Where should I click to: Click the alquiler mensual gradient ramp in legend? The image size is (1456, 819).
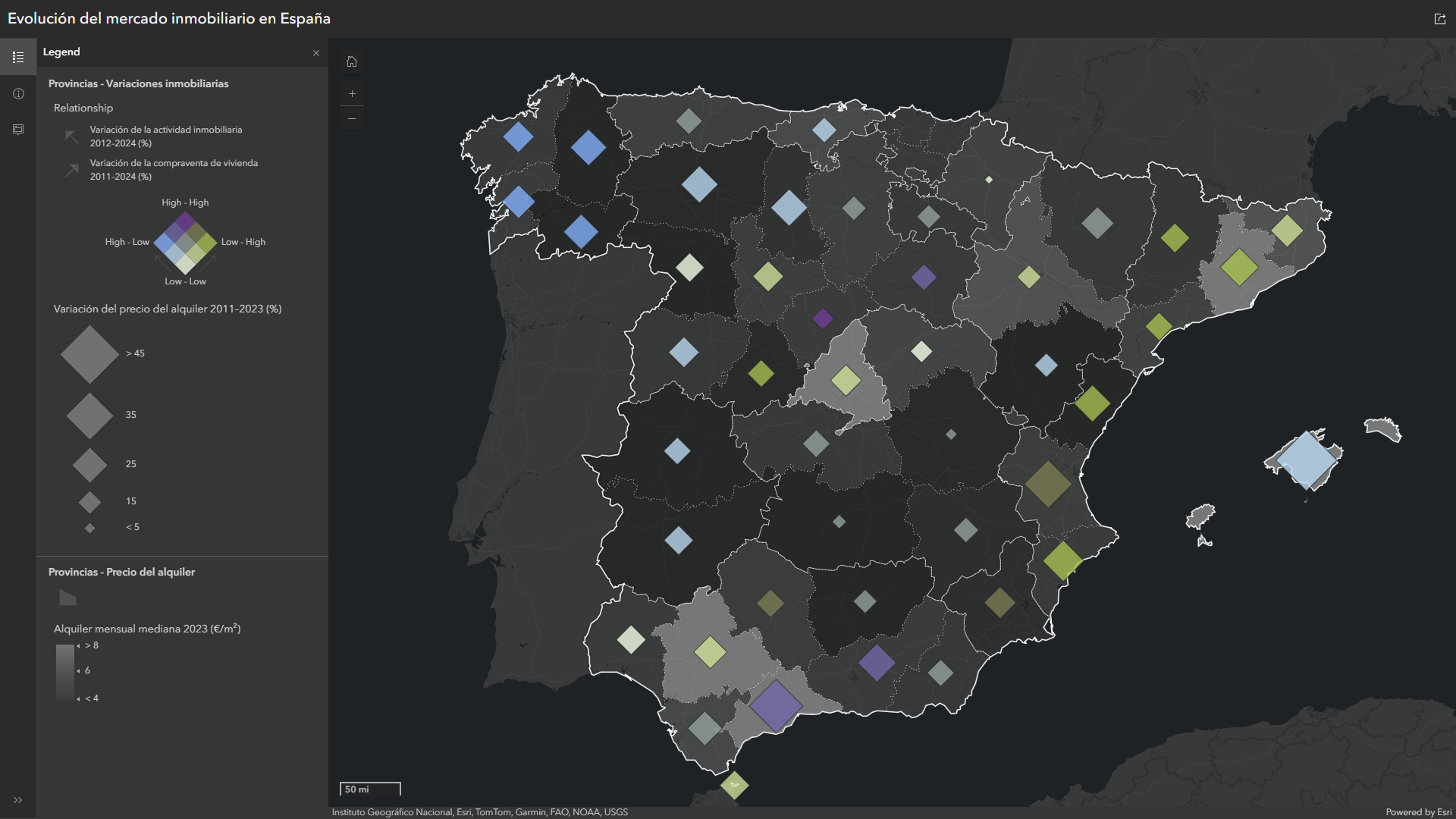[64, 671]
